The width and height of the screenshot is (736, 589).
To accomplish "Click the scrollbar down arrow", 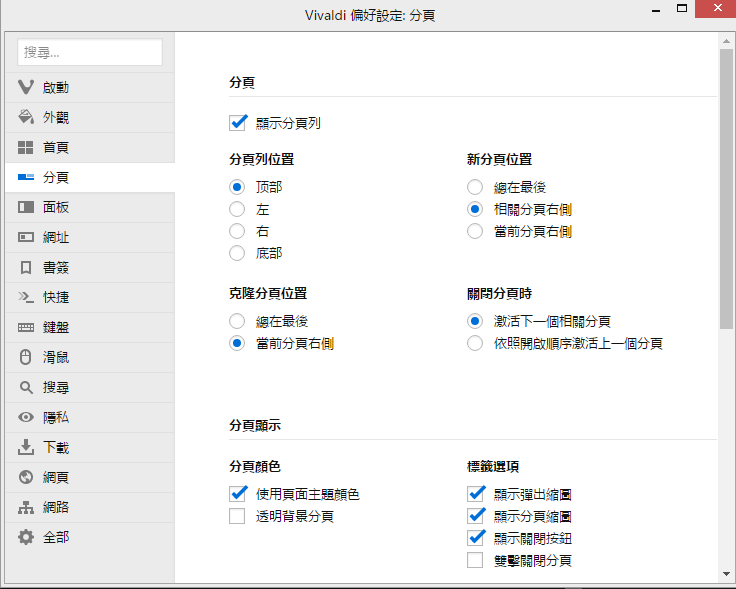I will tap(726, 574).
